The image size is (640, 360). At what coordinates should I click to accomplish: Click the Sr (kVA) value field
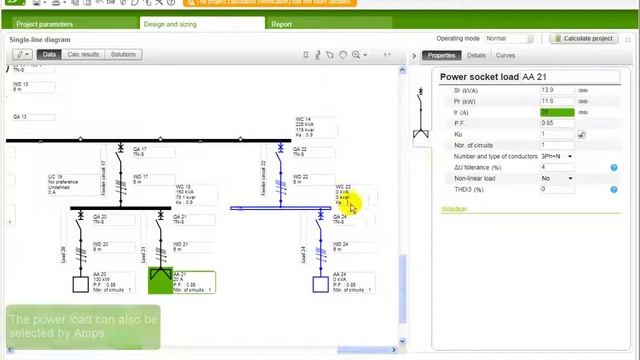557,90
